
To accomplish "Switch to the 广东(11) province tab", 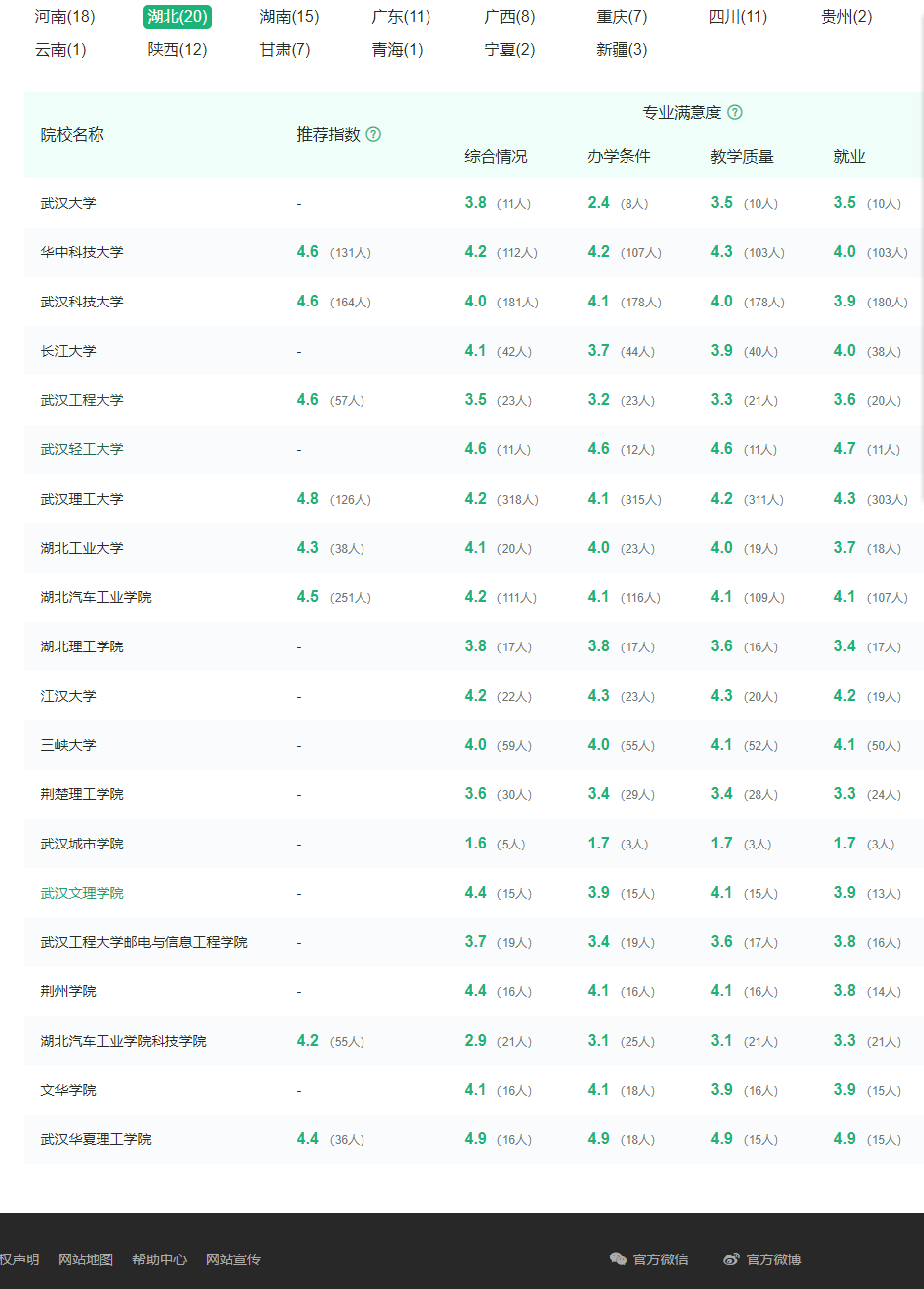I will pyautogui.click(x=402, y=17).
